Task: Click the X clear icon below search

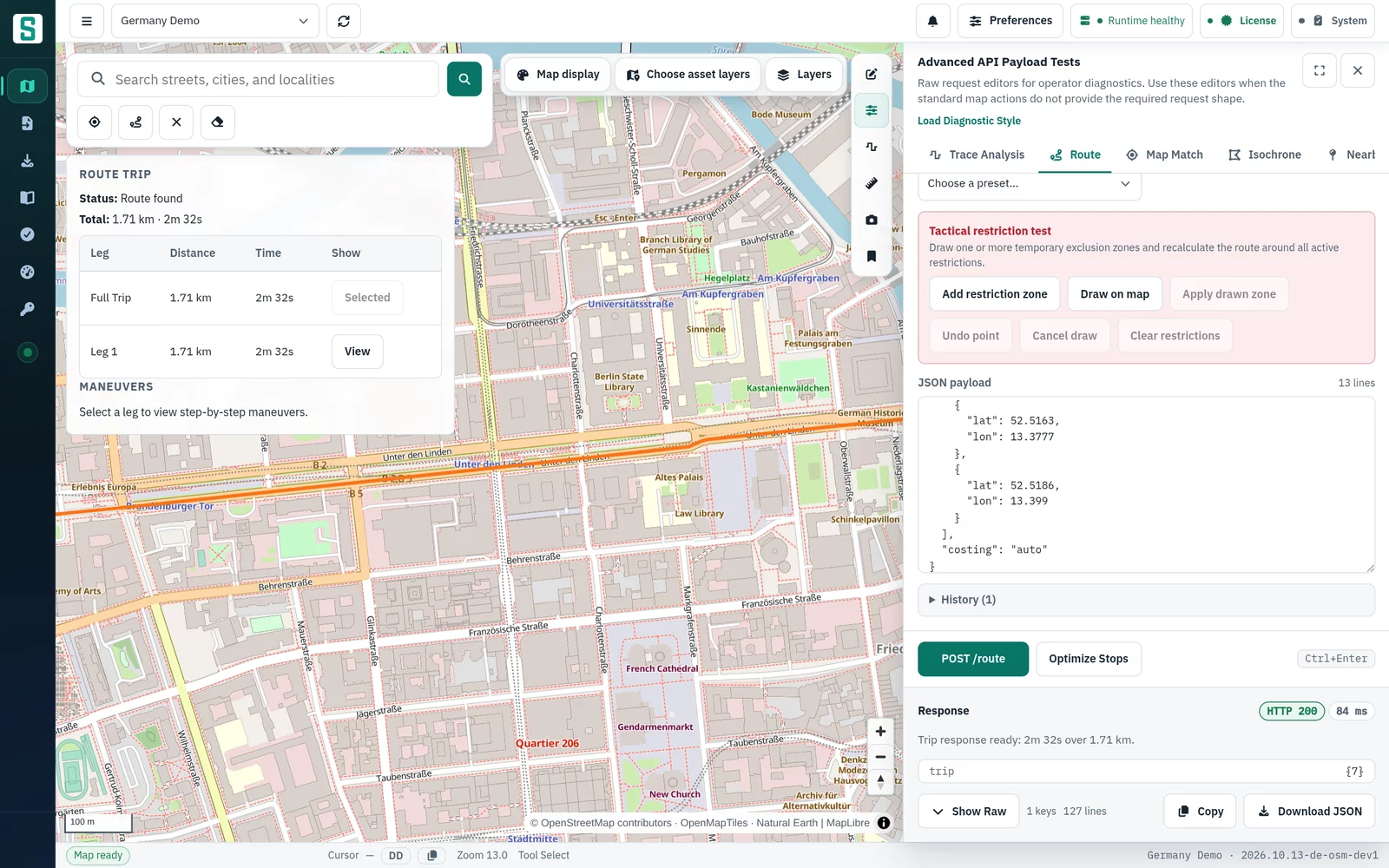Action: pyautogui.click(x=176, y=122)
